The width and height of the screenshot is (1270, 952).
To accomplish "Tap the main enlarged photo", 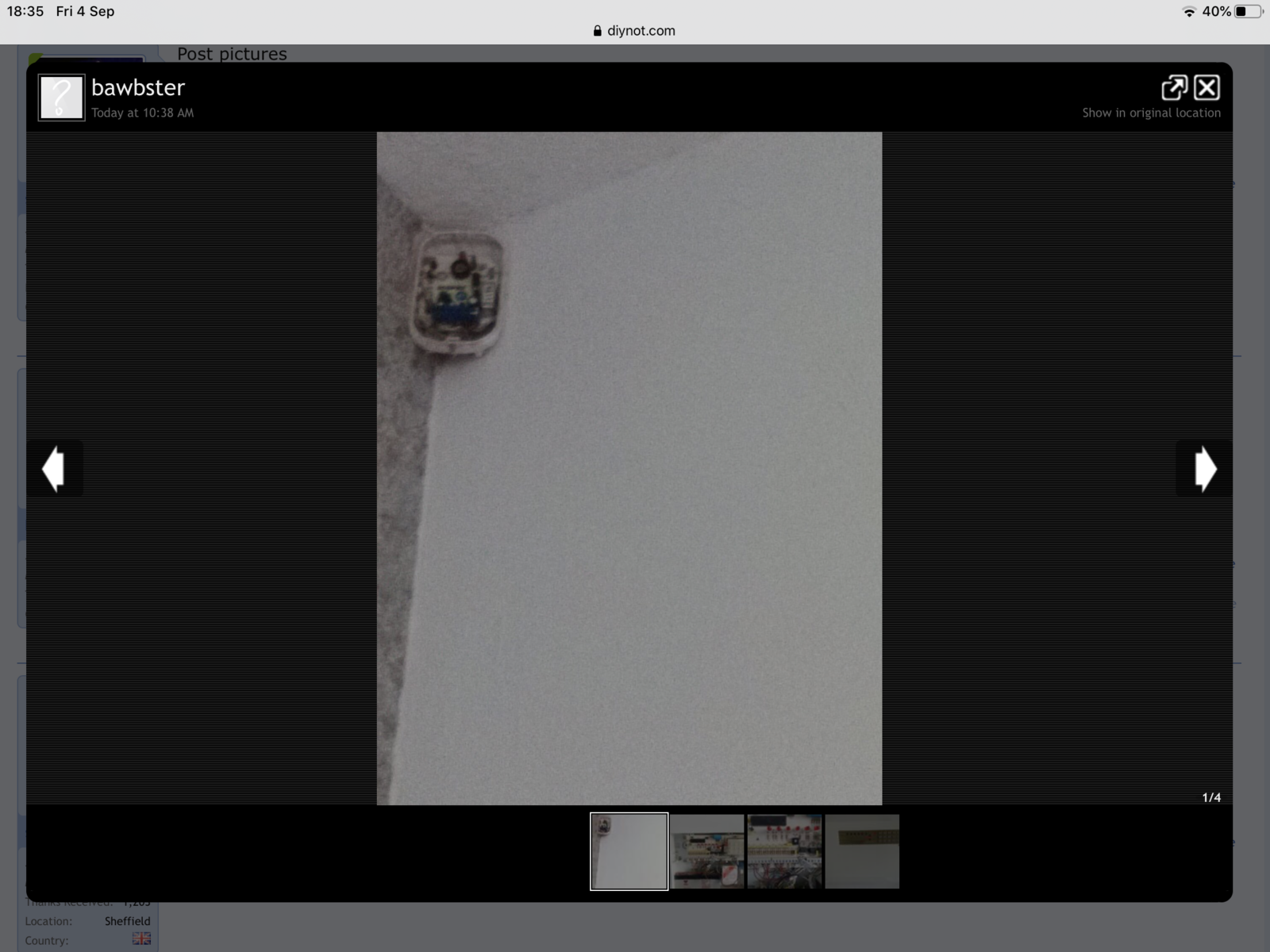I will tap(629, 468).
